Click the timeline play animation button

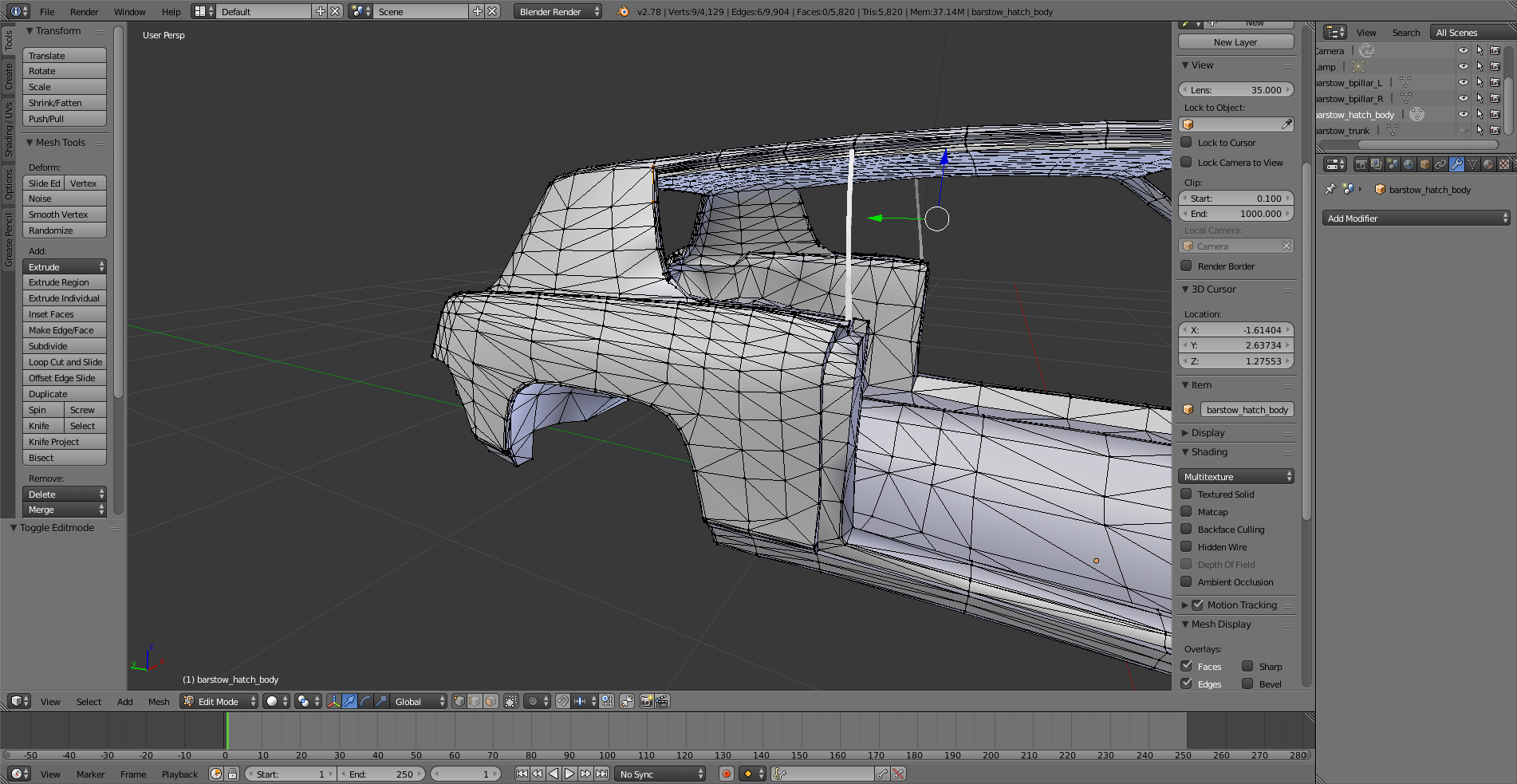[569, 774]
